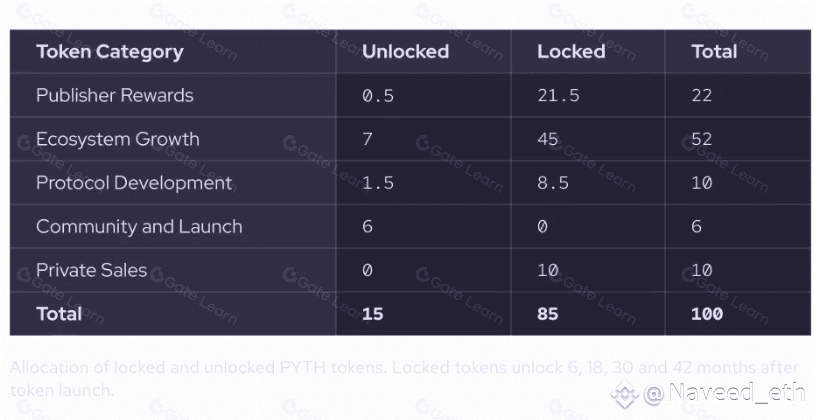Click the 8.5 locked Protocol Development value
The image size is (814, 420).
[553, 183]
